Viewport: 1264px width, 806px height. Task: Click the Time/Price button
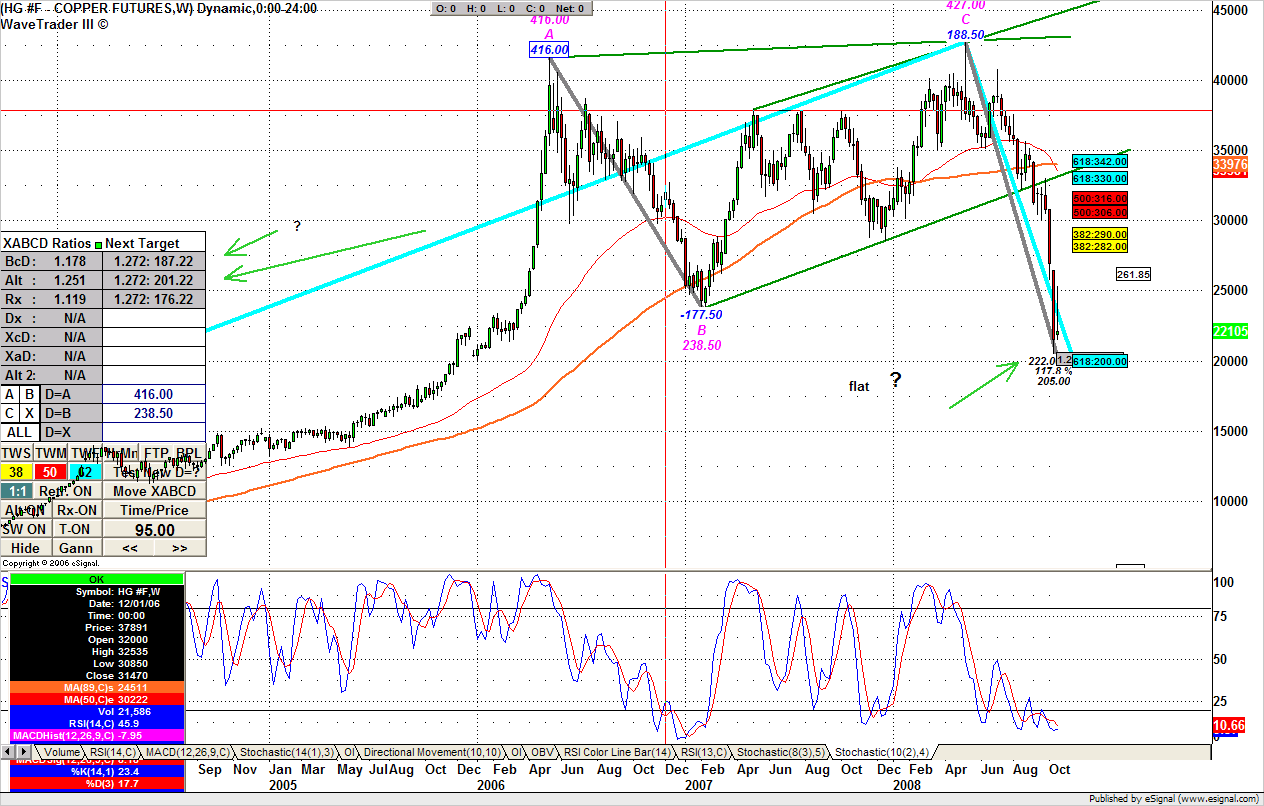(155, 510)
